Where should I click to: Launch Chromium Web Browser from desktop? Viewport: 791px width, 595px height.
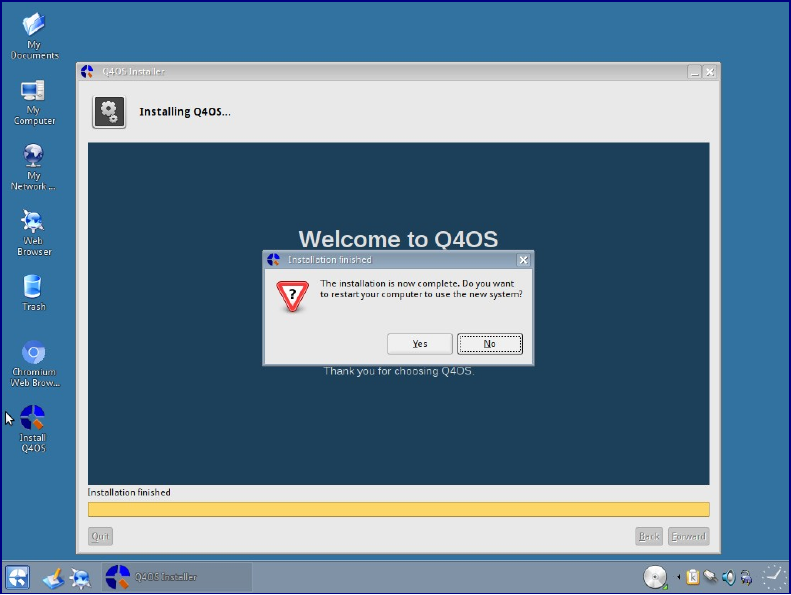click(34, 364)
